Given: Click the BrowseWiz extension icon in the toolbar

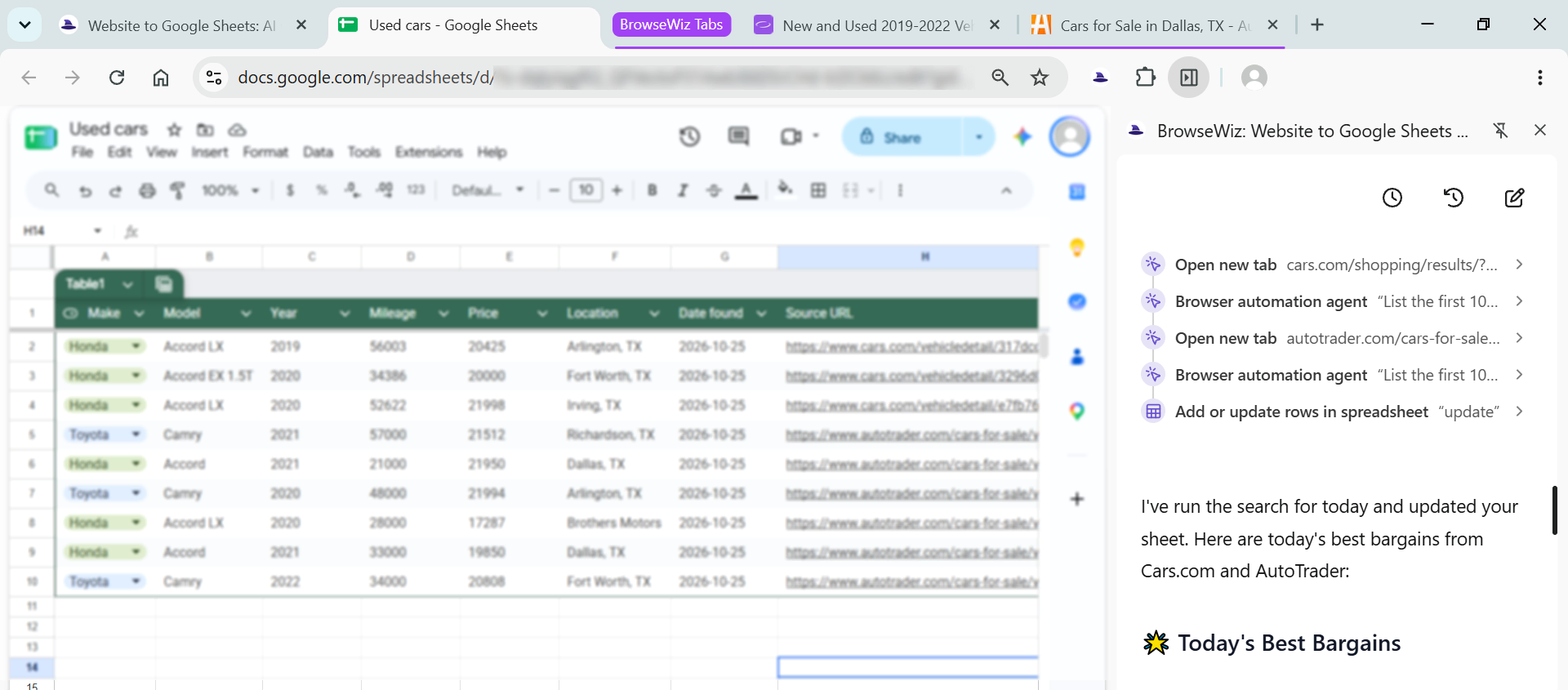Looking at the screenshot, I should coord(1100,78).
